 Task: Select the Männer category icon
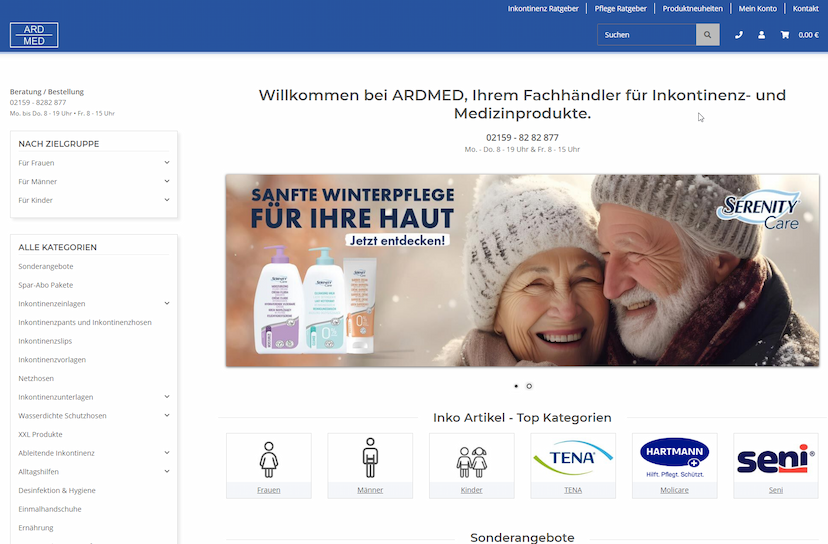click(370, 458)
